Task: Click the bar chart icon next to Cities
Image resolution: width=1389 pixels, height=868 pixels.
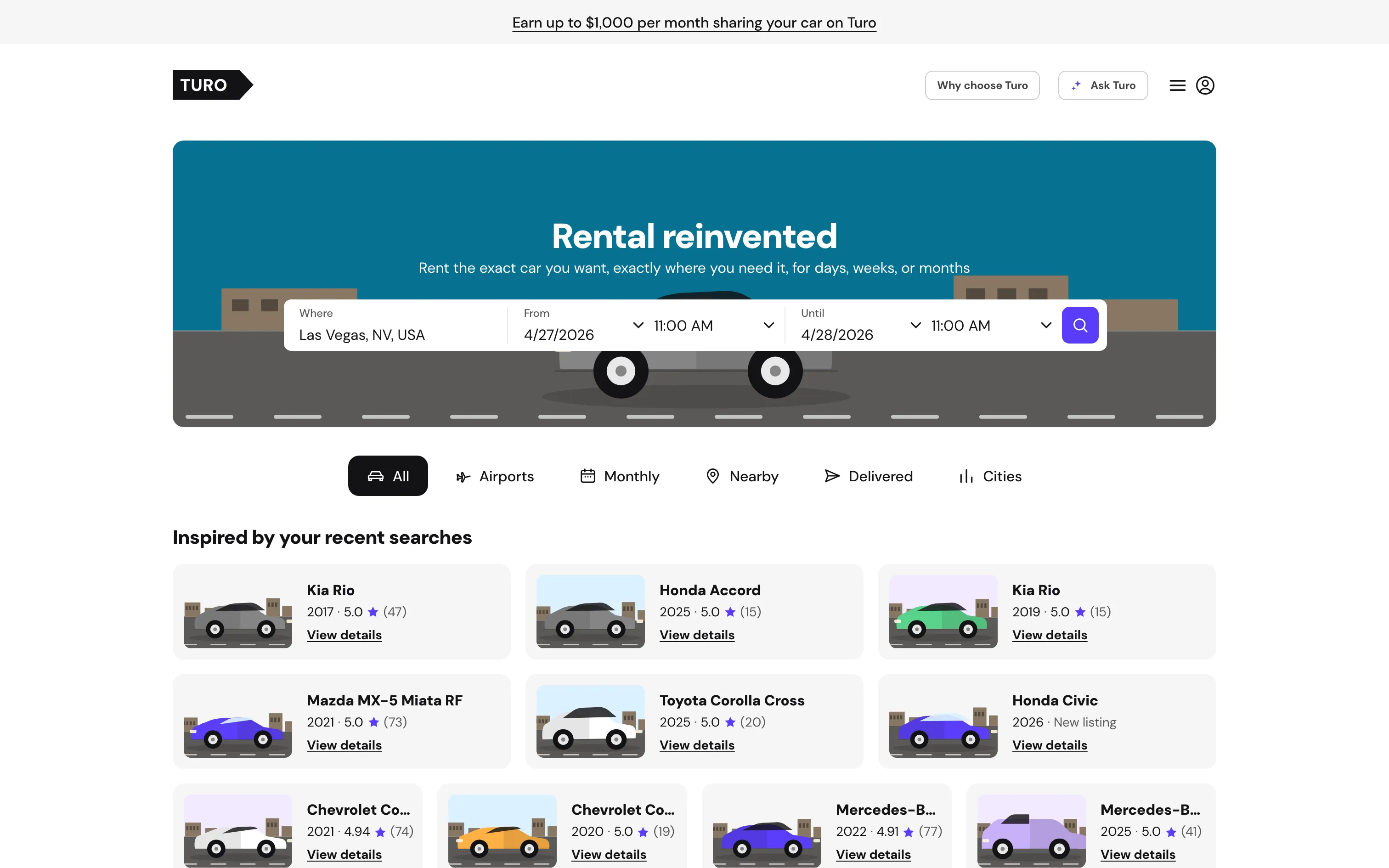Action: pos(966,477)
